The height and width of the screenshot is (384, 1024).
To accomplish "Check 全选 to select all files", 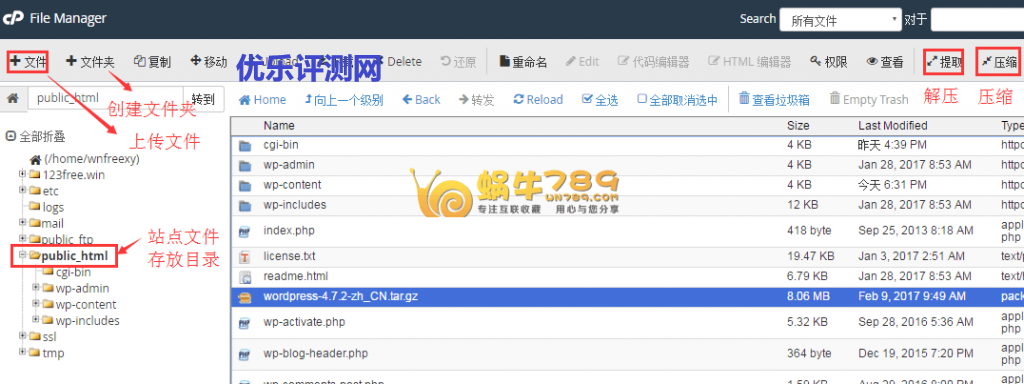I will click(600, 100).
